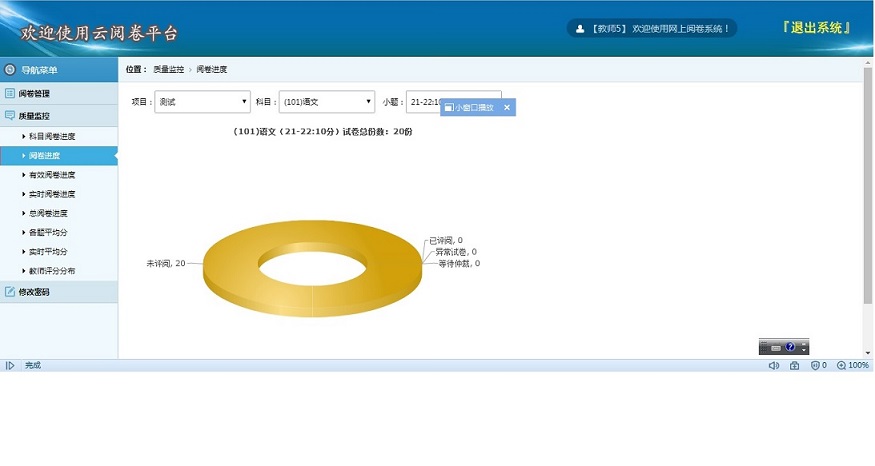Screen dimensions: 875x466
Task: Click the 未评阅, 20 chart label
Action: pos(166,263)
